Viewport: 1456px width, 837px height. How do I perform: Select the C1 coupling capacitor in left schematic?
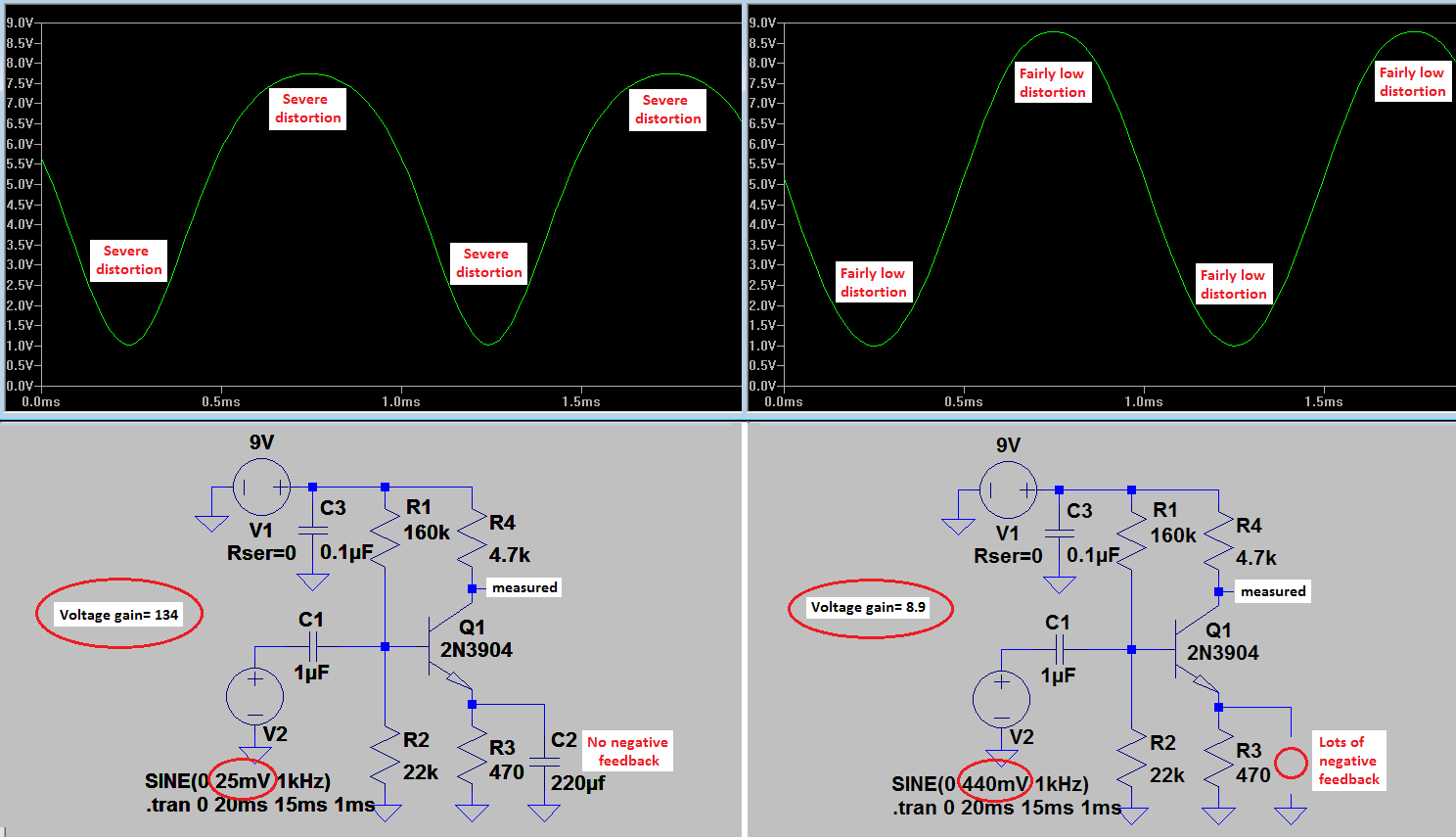[314, 646]
